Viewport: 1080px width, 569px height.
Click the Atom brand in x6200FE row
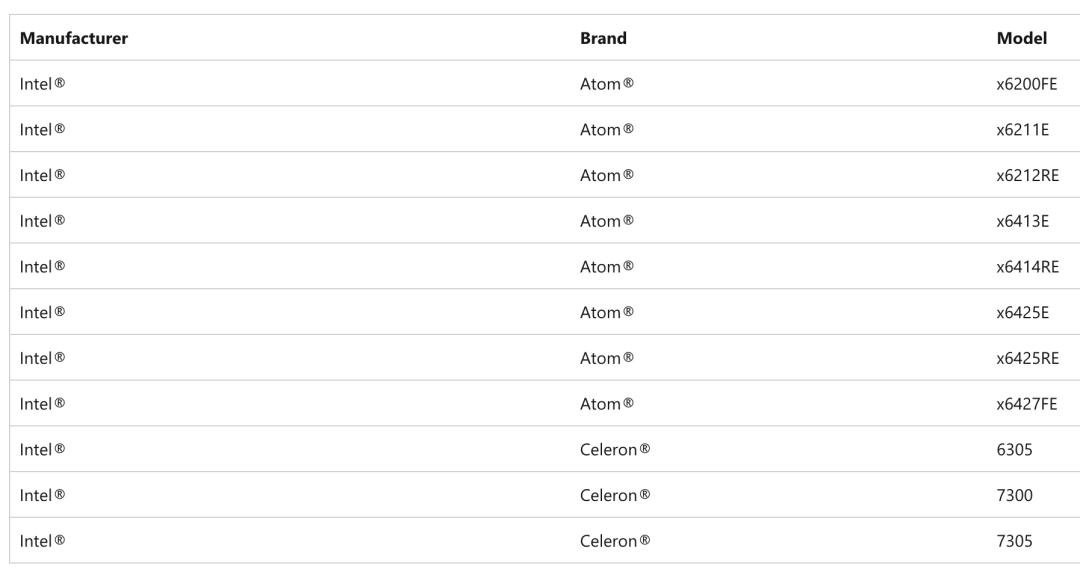click(607, 84)
